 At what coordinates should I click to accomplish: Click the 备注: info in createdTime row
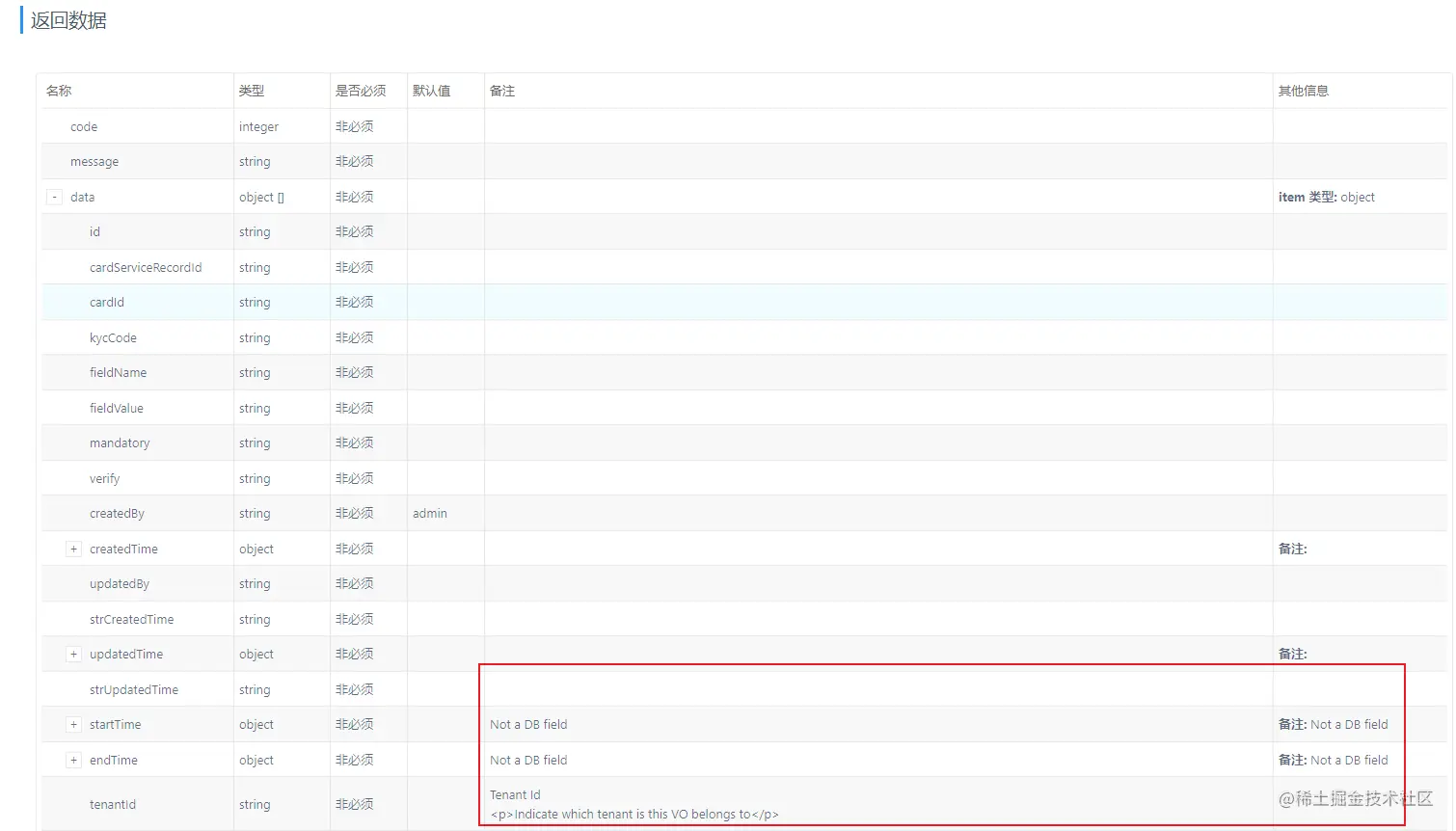(1293, 549)
